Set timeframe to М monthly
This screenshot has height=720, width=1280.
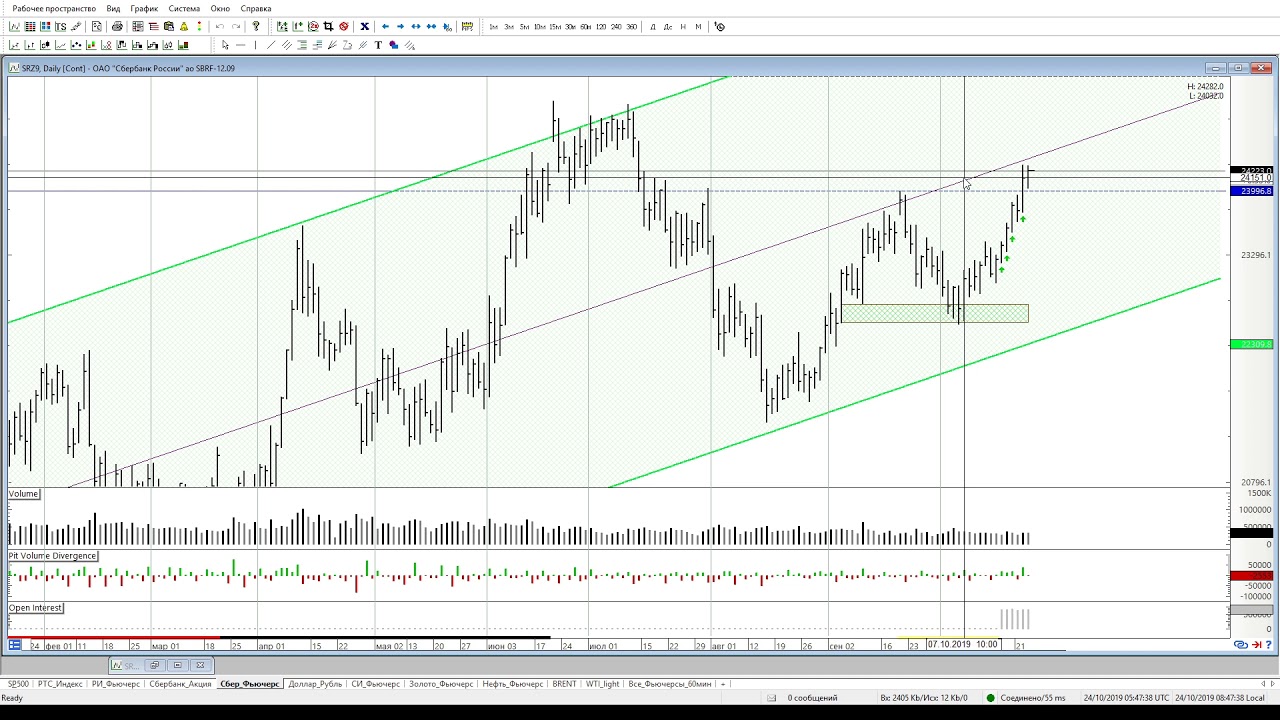click(698, 27)
